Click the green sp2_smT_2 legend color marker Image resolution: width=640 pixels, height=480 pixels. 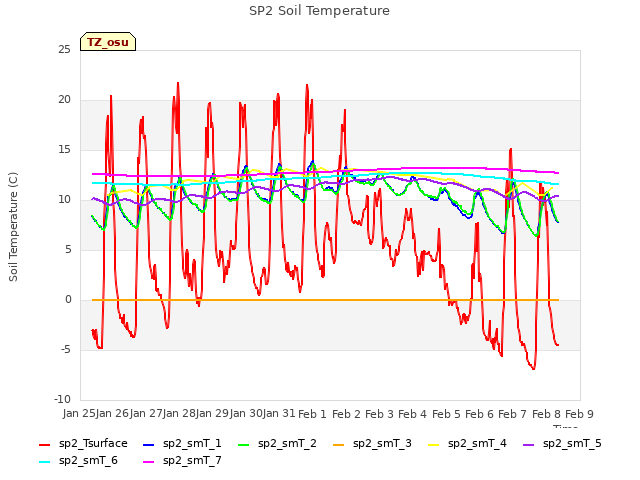point(244,444)
